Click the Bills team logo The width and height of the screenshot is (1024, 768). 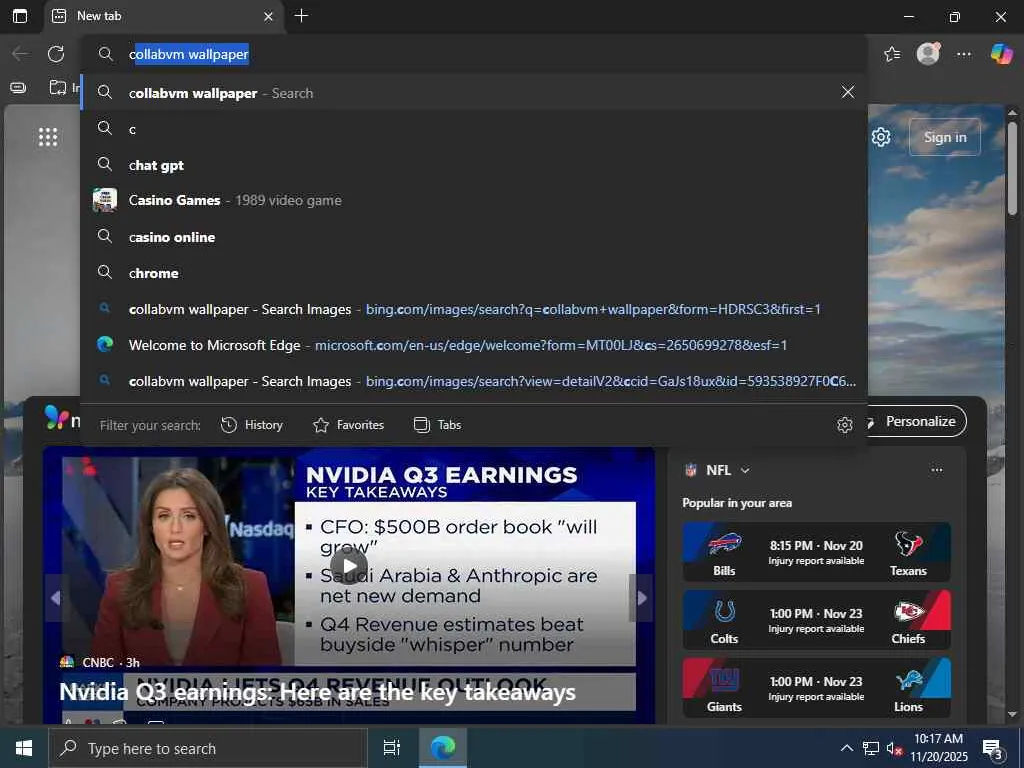pyautogui.click(x=724, y=544)
